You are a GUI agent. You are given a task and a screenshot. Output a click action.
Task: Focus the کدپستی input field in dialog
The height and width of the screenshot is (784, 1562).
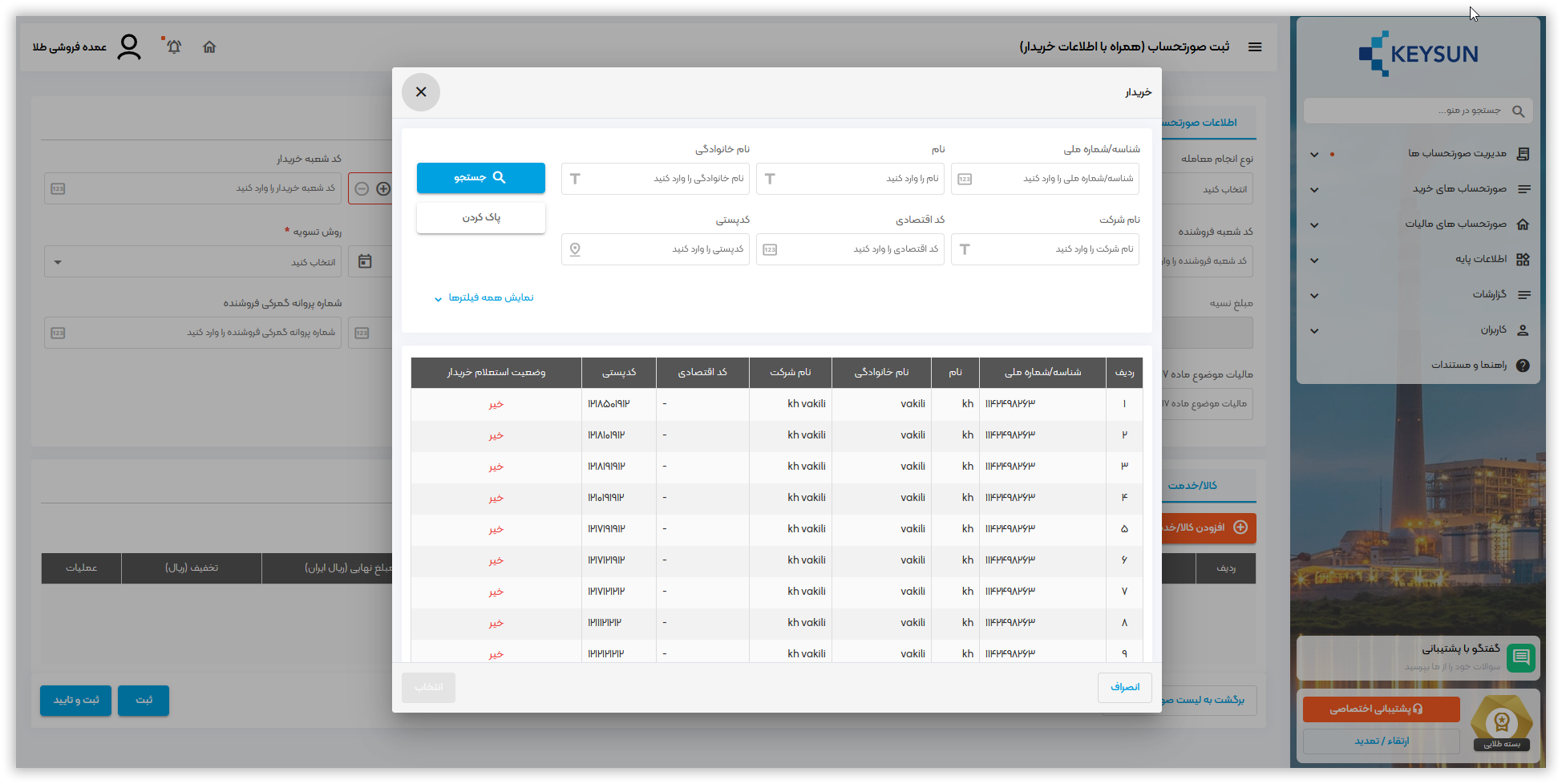[655, 249]
